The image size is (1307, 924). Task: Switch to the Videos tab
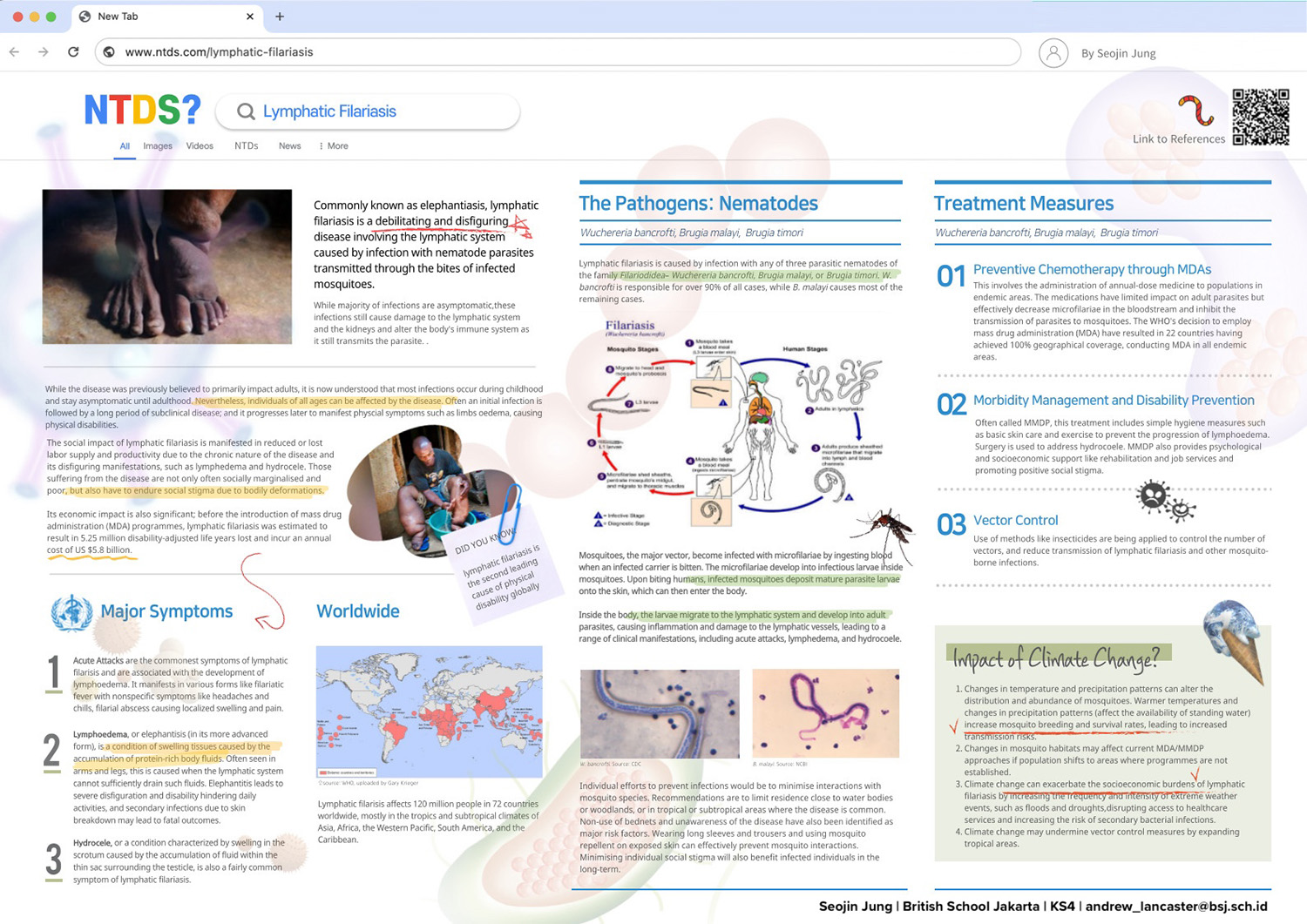(200, 146)
